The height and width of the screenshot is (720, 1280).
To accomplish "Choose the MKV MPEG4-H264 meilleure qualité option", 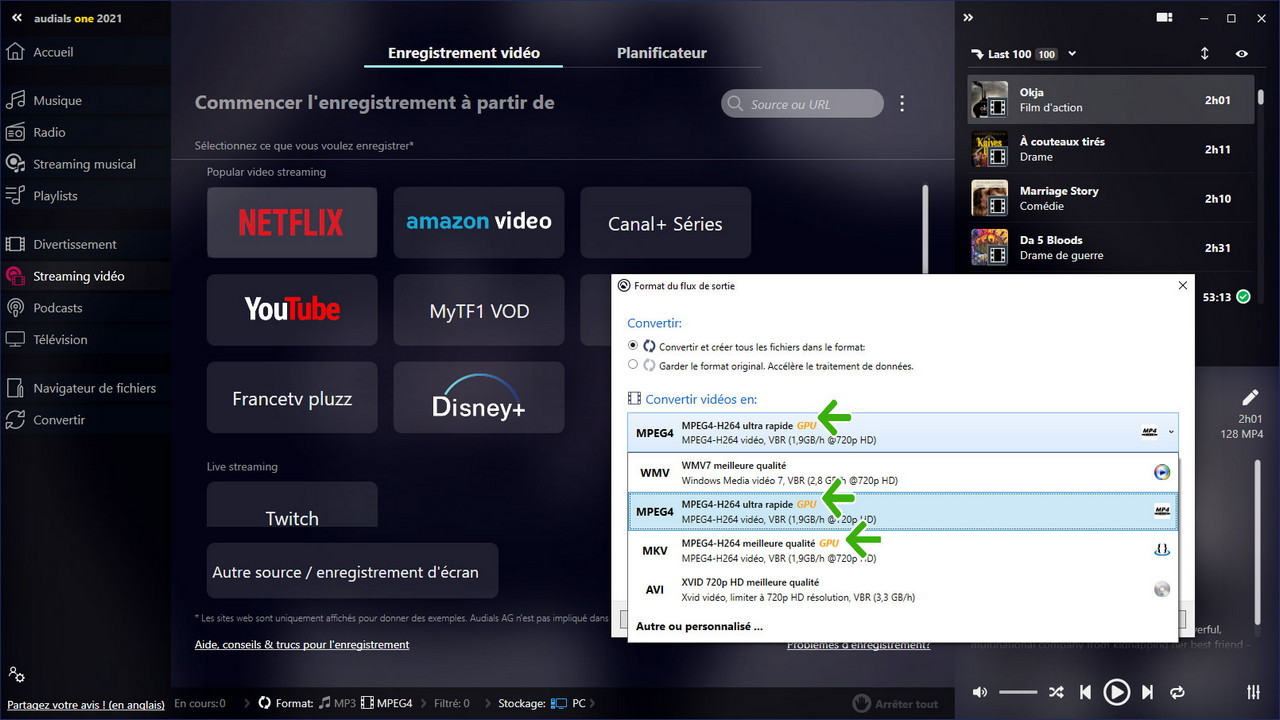I will (x=903, y=550).
